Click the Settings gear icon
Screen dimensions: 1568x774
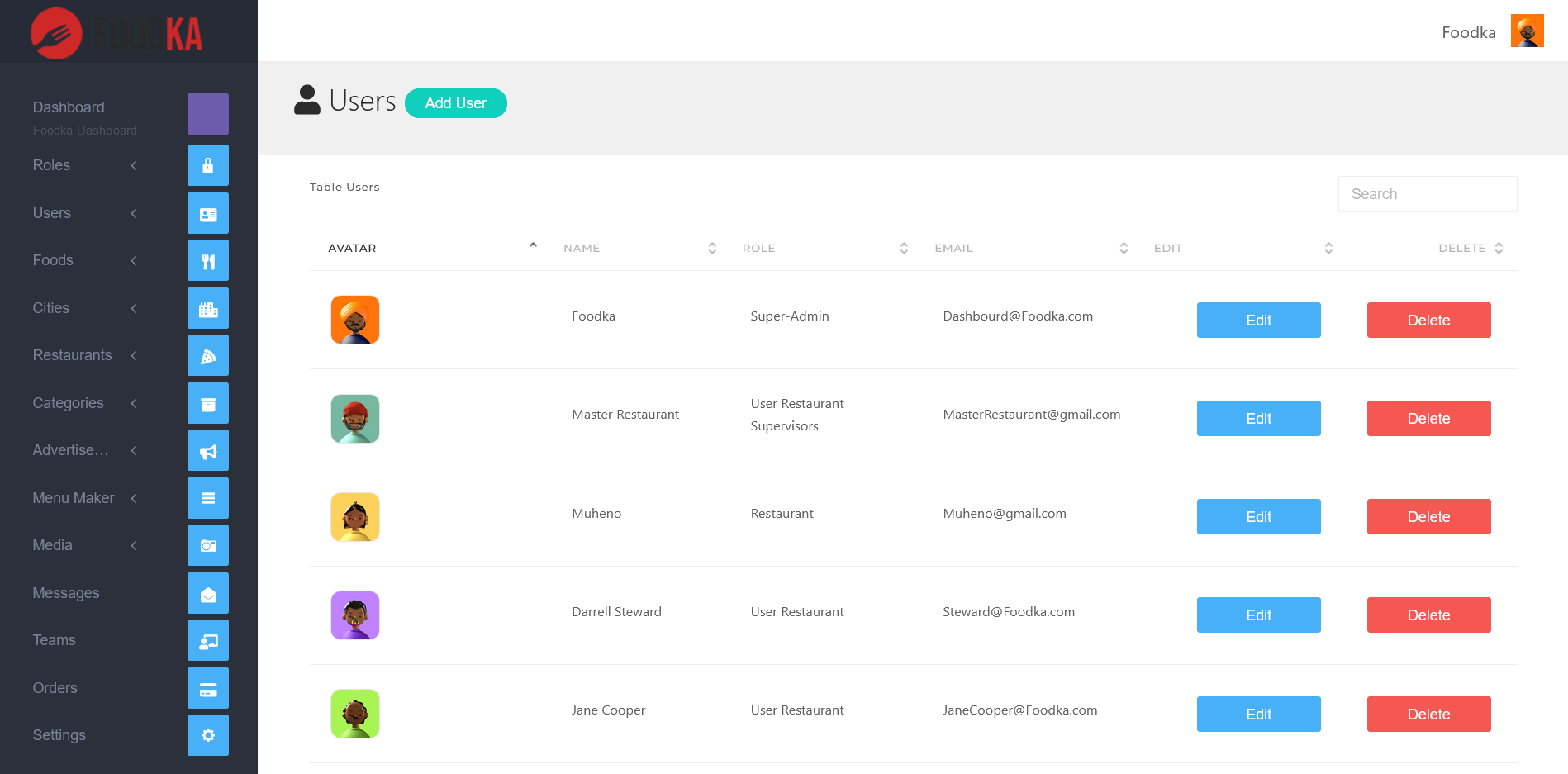tap(208, 735)
